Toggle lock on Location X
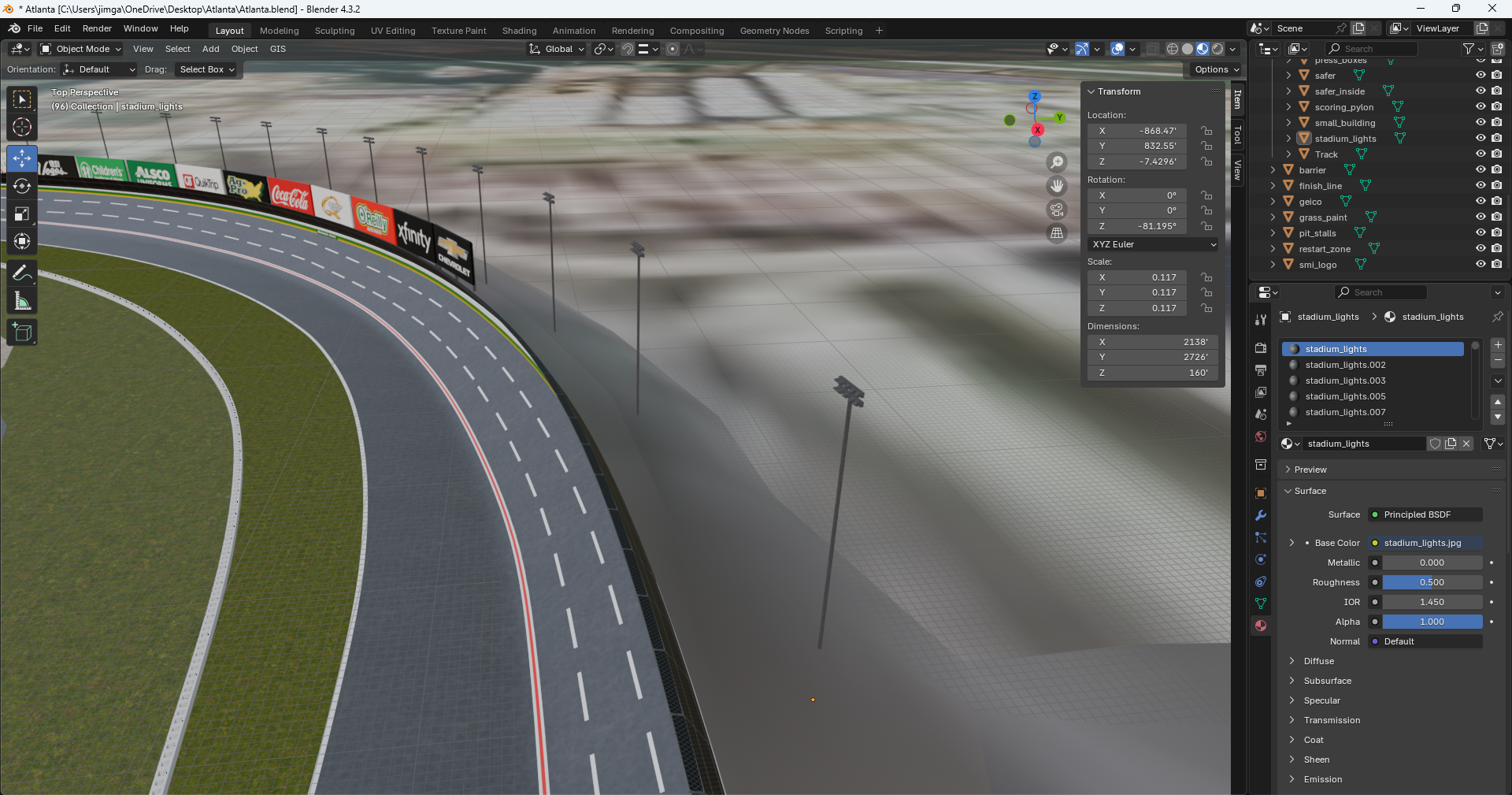This screenshot has height=795, width=1512. click(1206, 131)
